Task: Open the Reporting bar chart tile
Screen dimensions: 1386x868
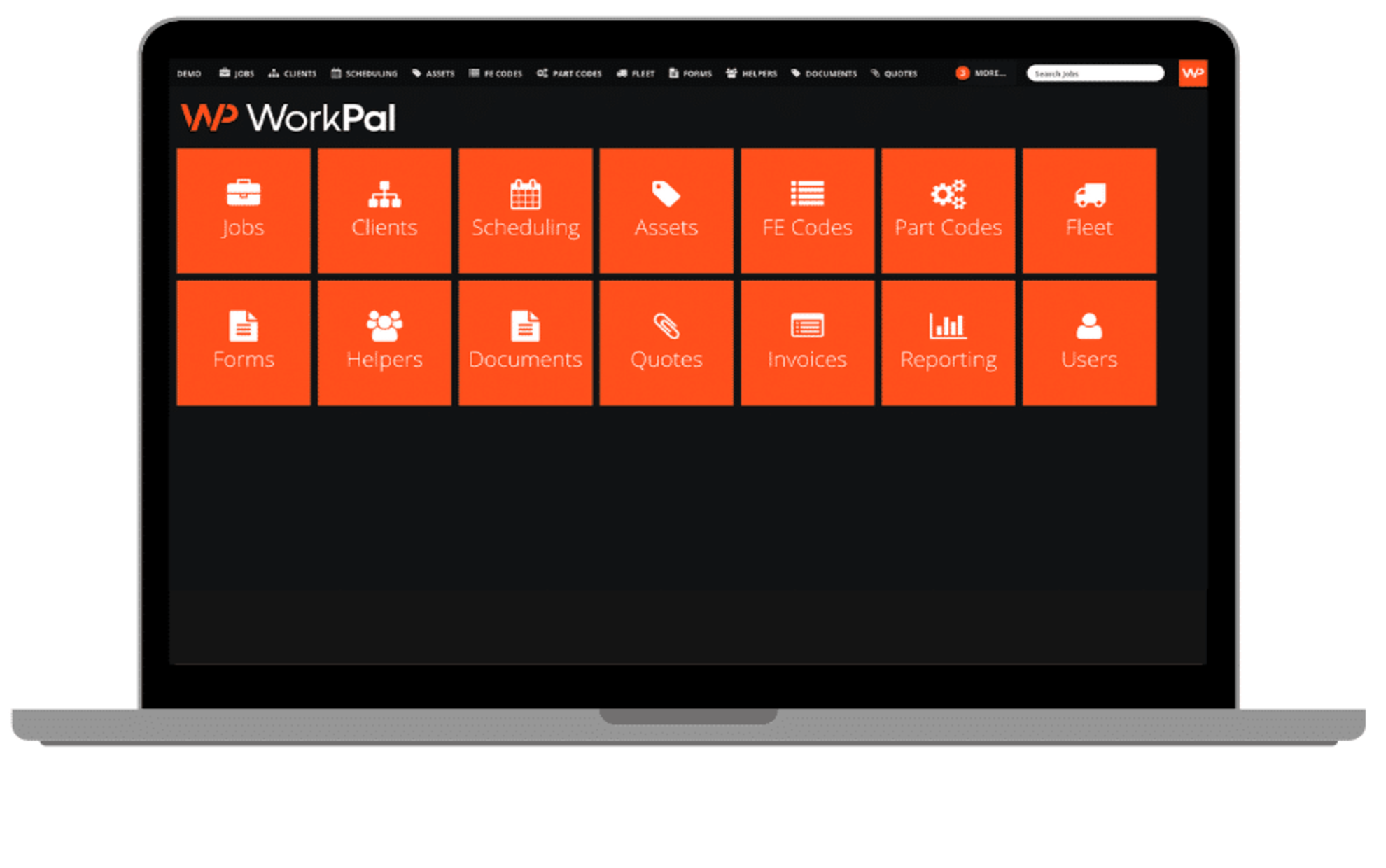Action: click(948, 342)
